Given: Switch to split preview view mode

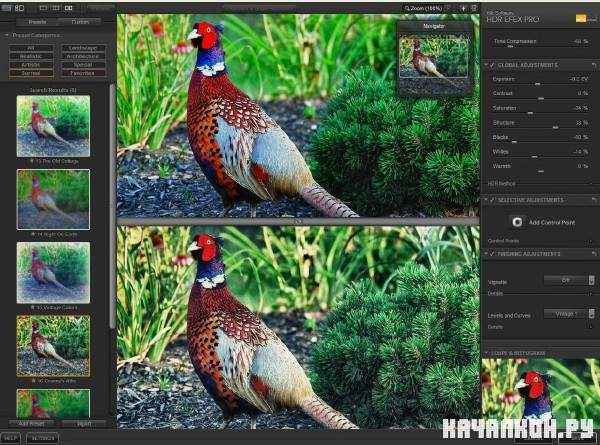Looking at the screenshot, I should pos(56,8).
